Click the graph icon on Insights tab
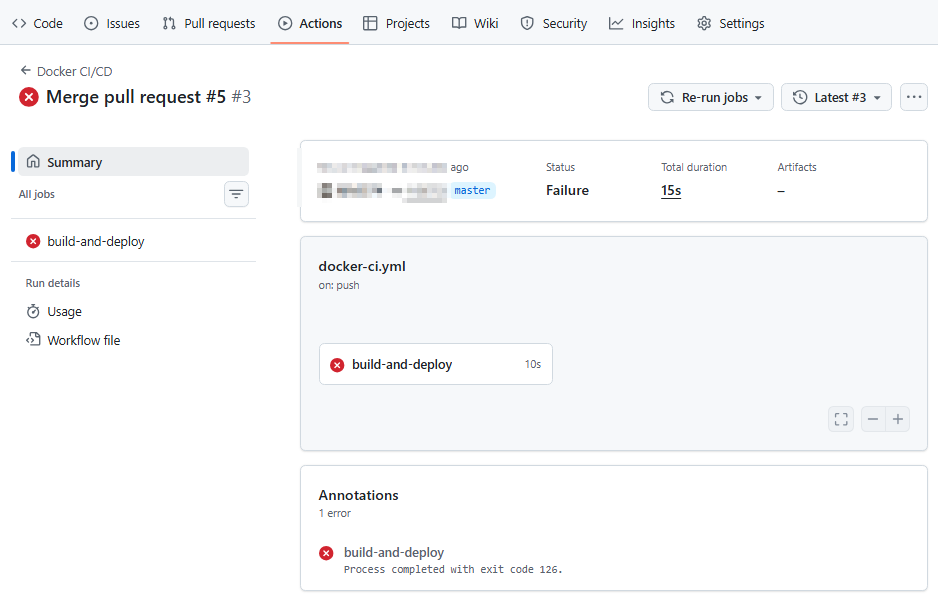 616,23
